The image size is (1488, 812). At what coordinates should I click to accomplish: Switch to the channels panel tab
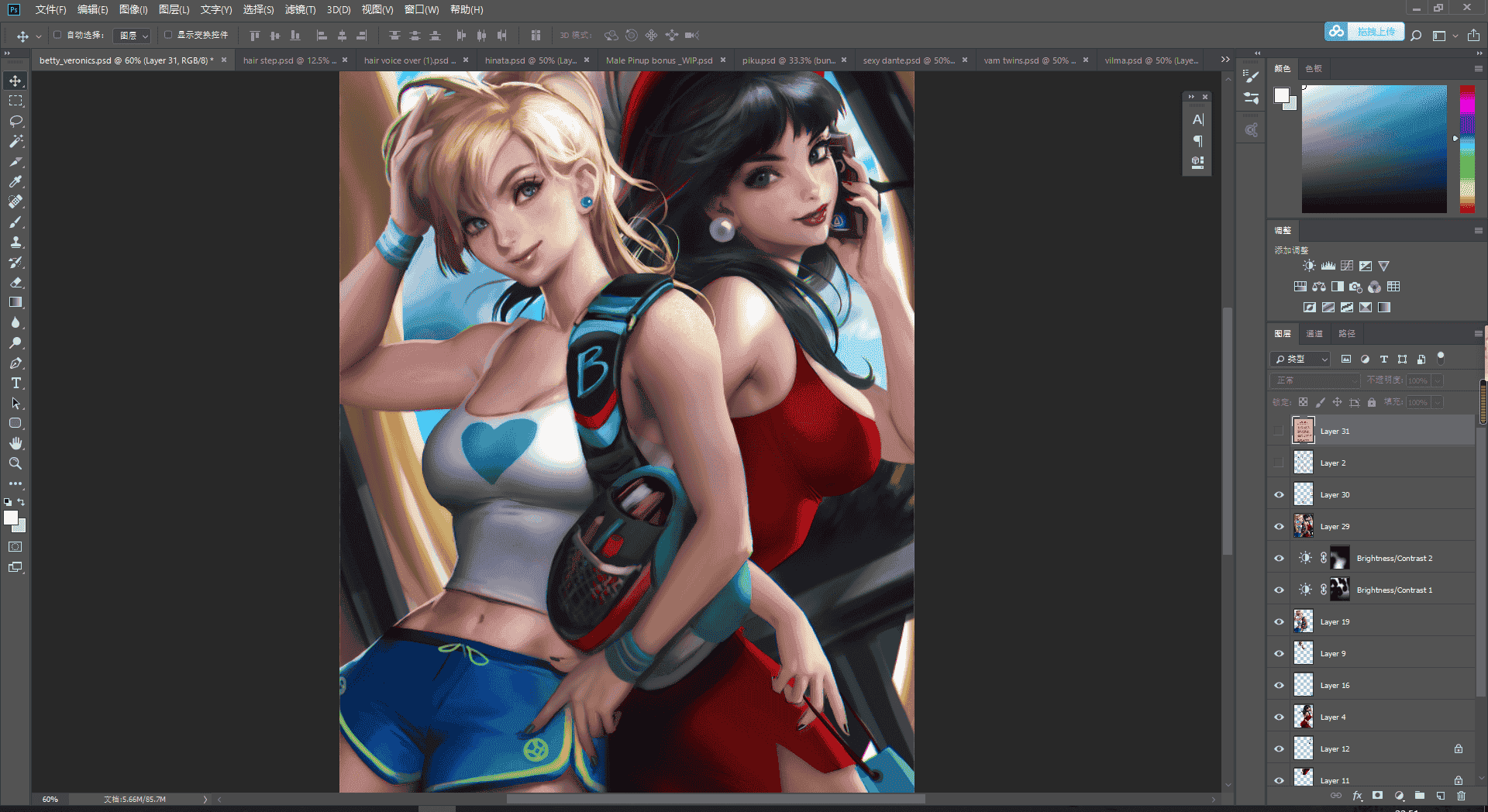(x=1314, y=333)
